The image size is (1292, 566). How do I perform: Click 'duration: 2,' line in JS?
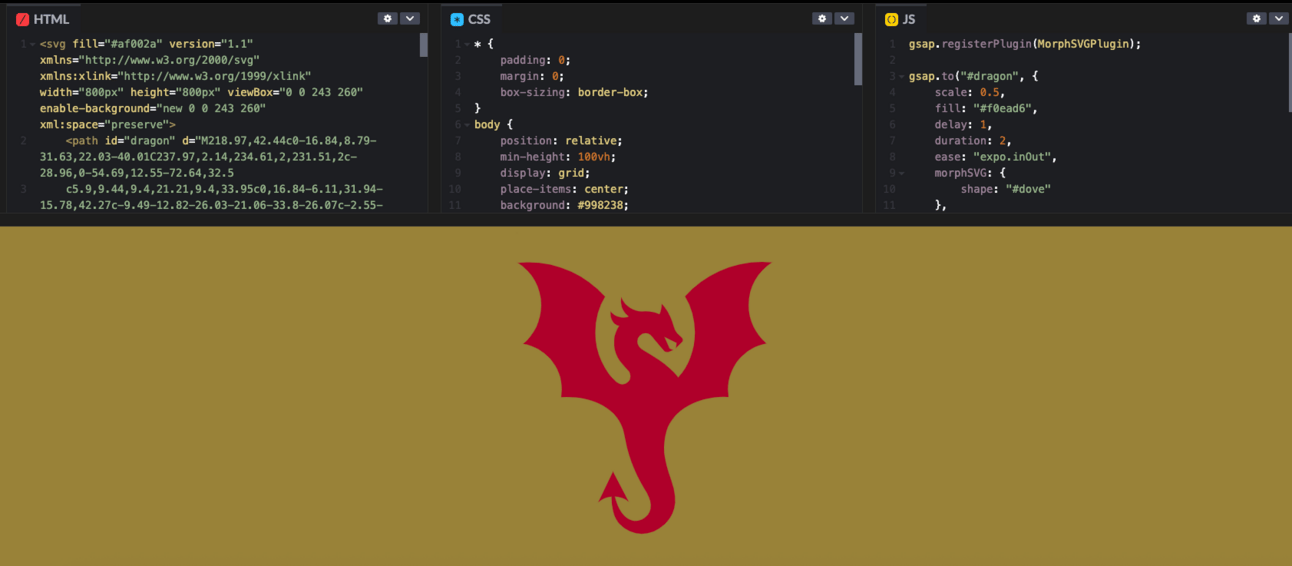(x=973, y=141)
